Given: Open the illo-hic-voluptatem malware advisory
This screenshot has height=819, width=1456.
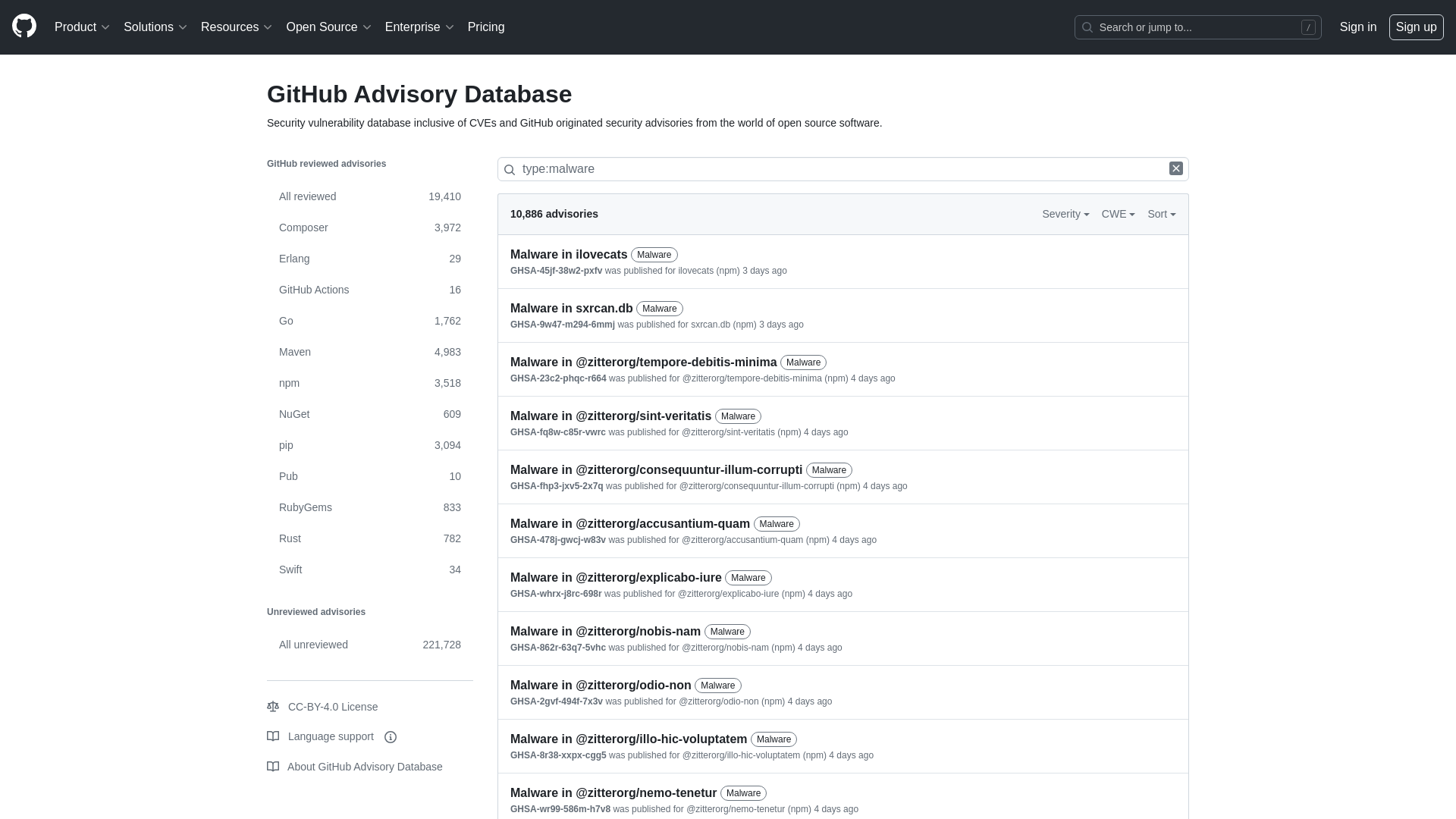Looking at the screenshot, I should click(629, 739).
